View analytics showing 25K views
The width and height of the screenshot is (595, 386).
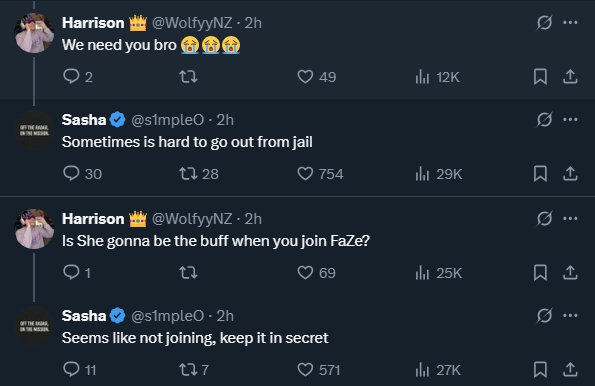[x=439, y=273]
